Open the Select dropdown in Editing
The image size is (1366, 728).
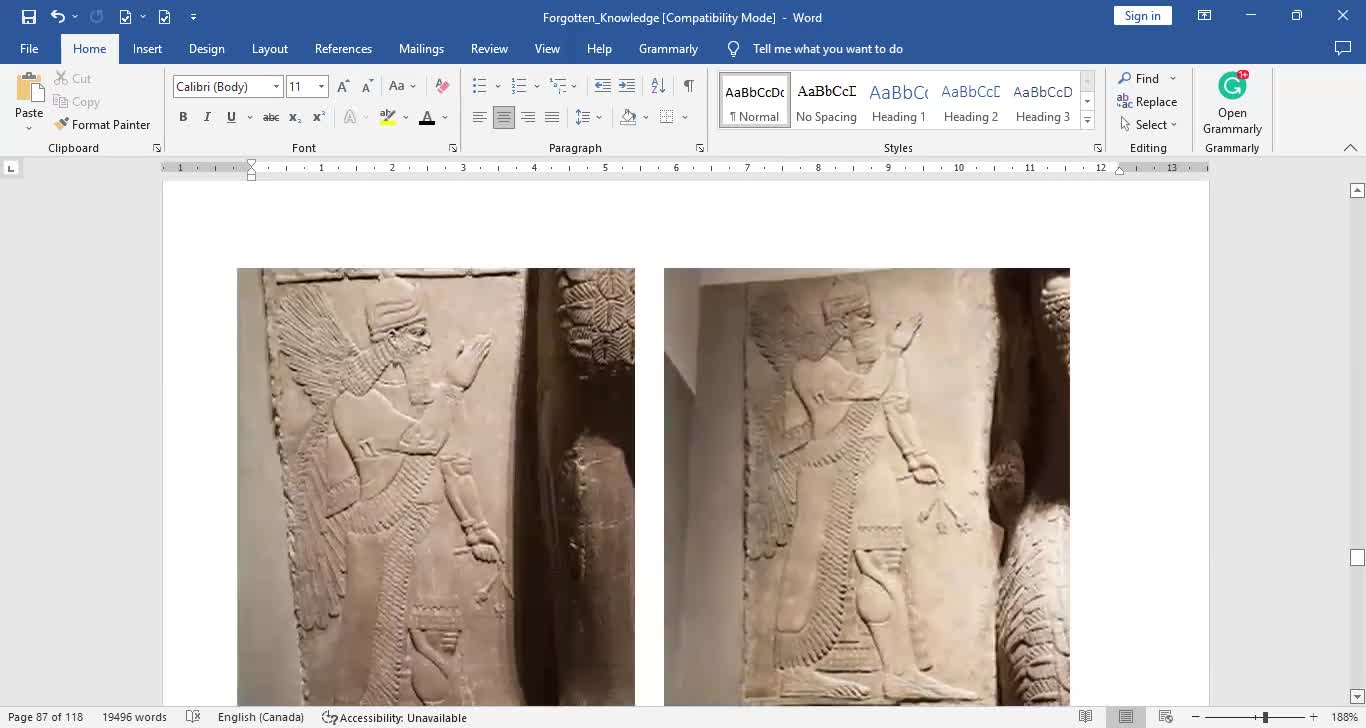(x=1149, y=125)
